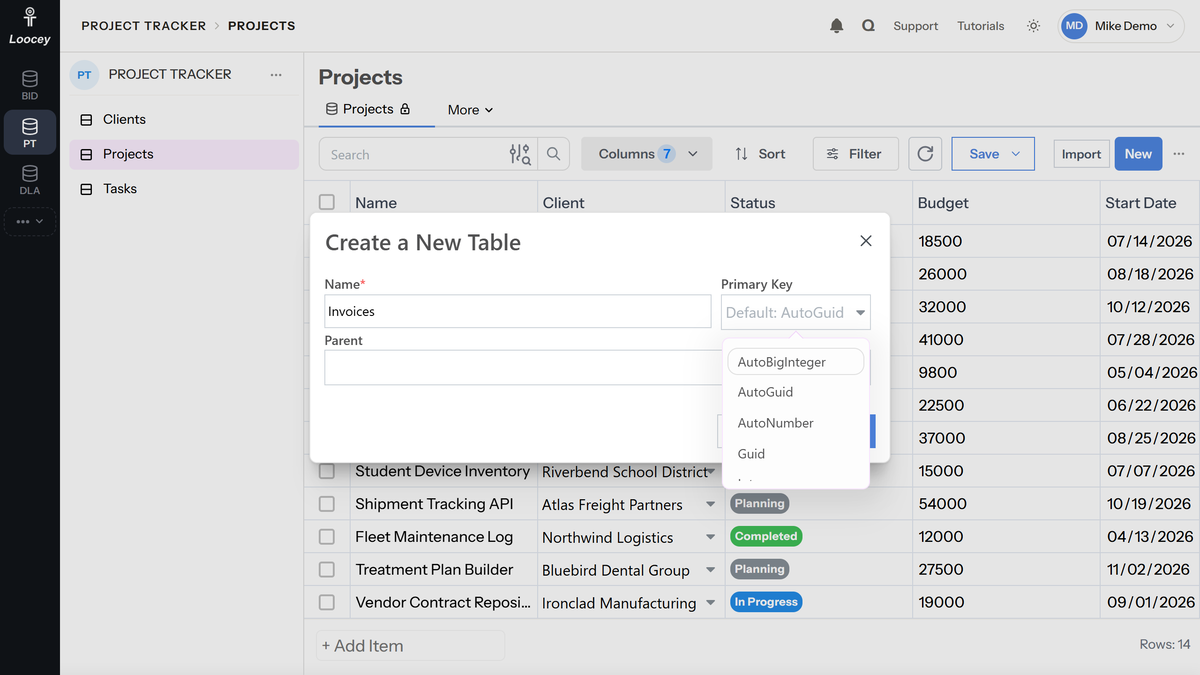Click the date cell 09/01/2026
Image resolution: width=1200 pixels, height=675 pixels.
[1150, 602]
